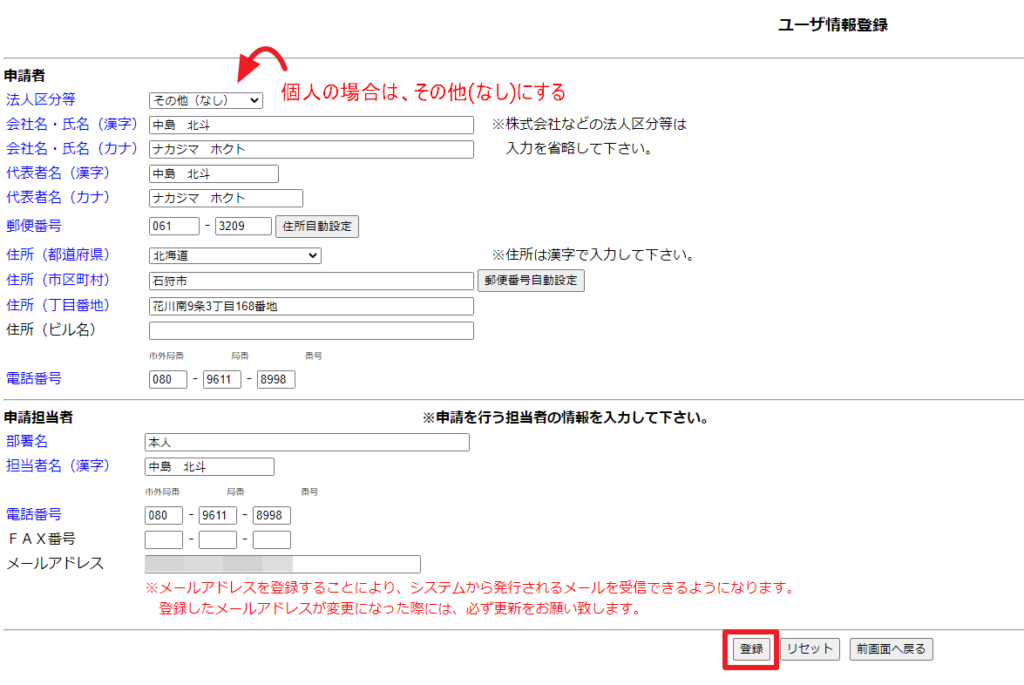Click the first postal code box 061

click(x=174, y=226)
